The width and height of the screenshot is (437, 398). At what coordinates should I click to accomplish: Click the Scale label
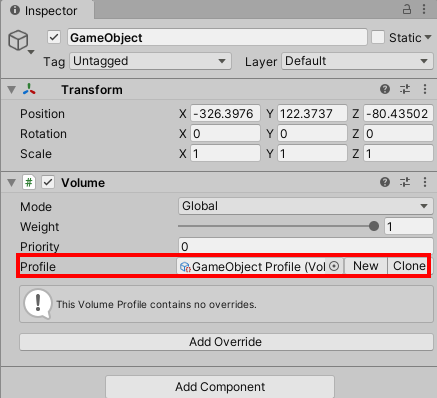[36, 154]
